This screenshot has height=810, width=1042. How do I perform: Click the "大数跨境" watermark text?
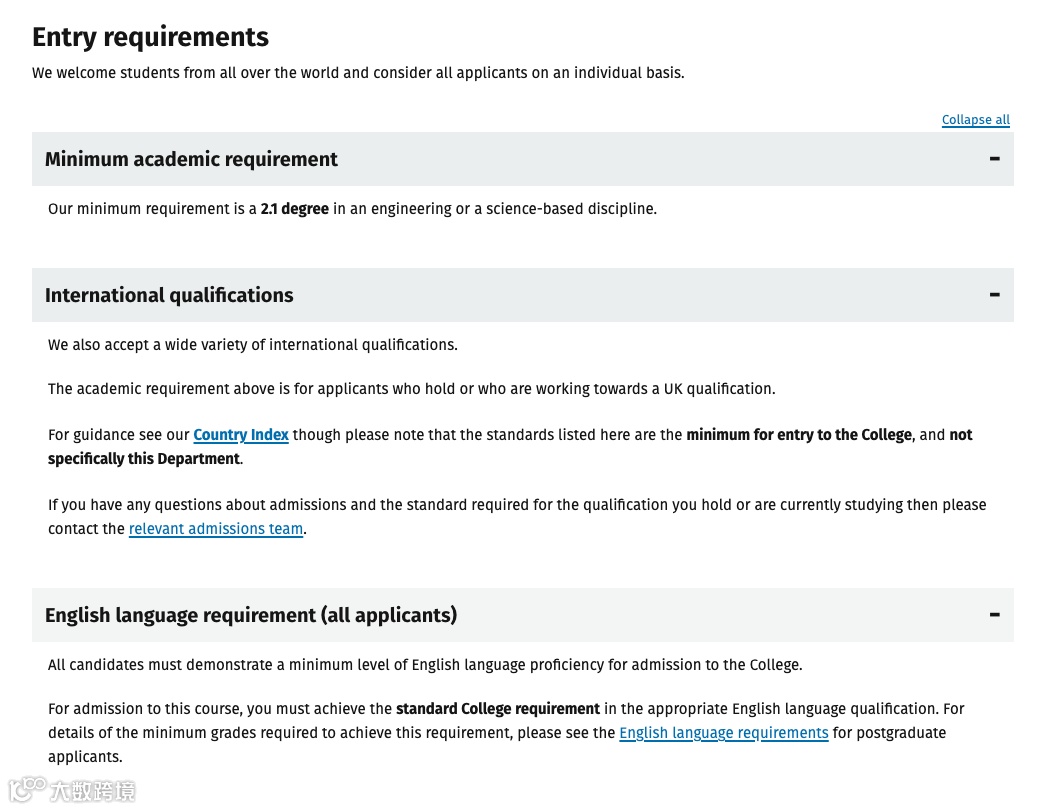pos(94,791)
